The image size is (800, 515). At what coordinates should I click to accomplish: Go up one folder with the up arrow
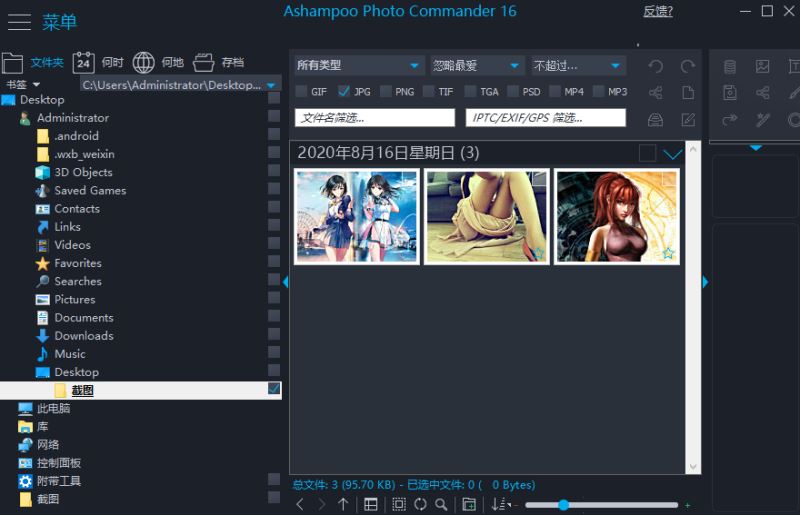[343, 504]
